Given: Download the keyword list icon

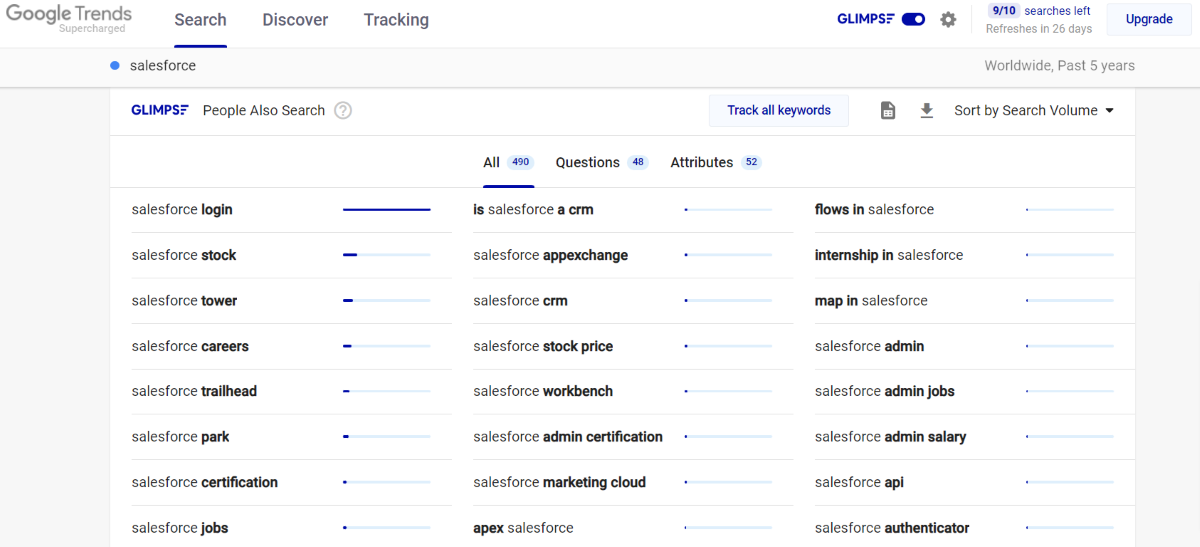Looking at the screenshot, I should [927, 111].
